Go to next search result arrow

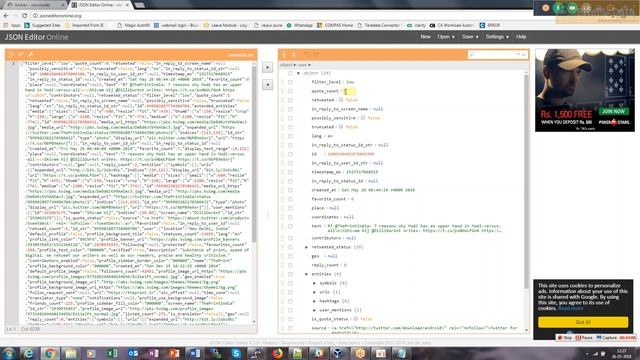click(x=518, y=54)
